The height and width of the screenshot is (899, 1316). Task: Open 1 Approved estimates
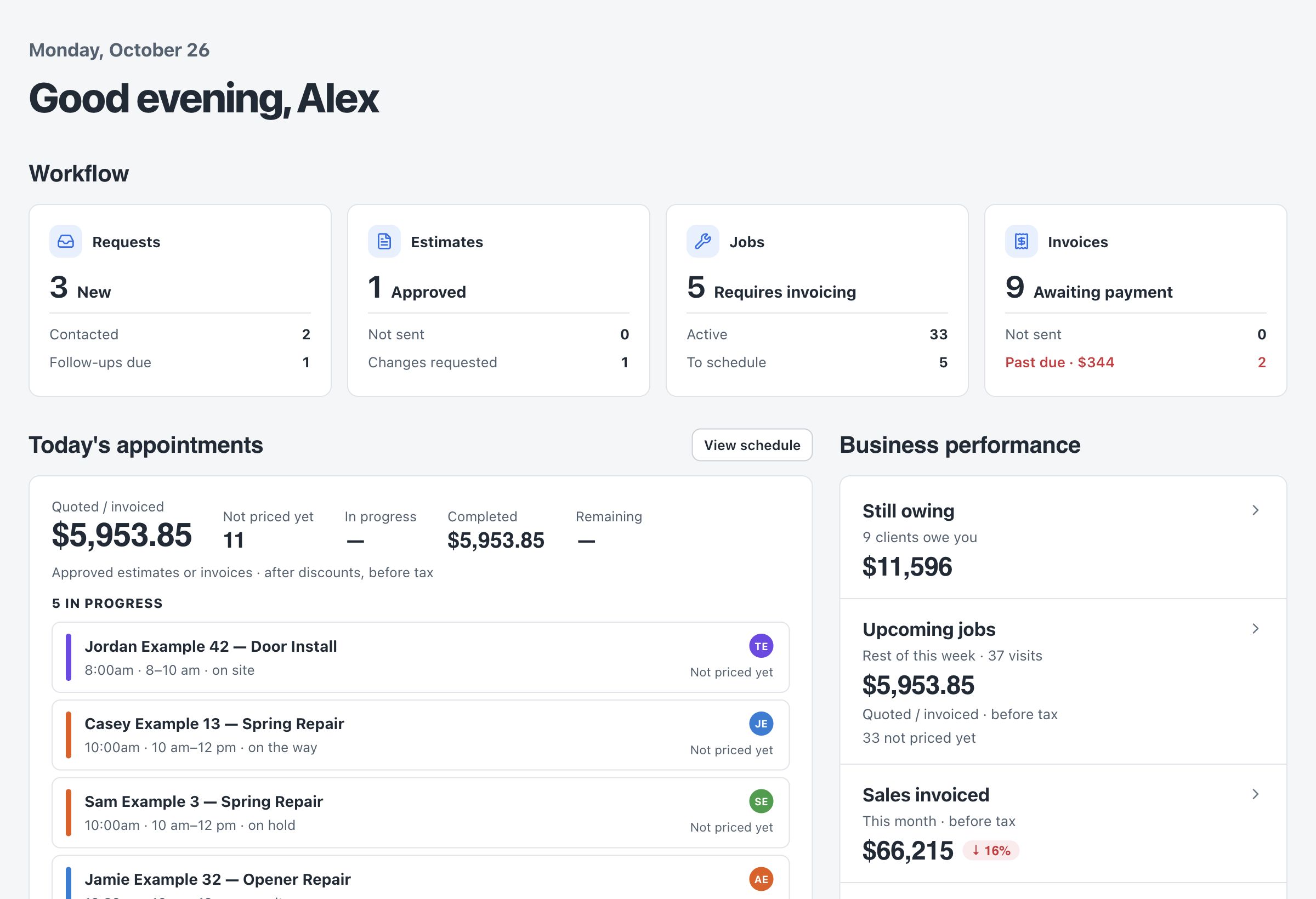[417, 288]
